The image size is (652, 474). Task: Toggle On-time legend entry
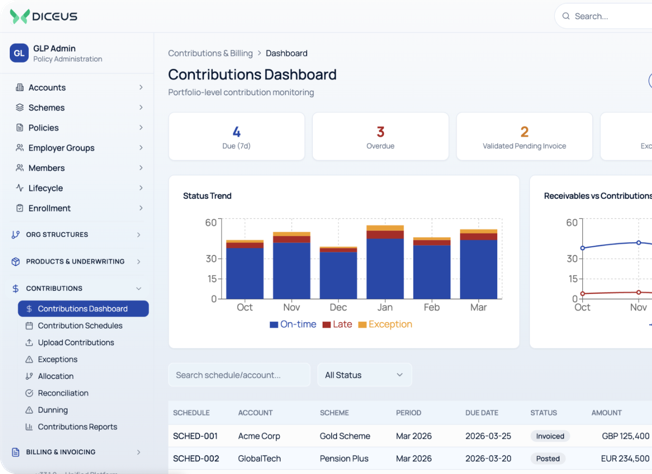tap(293, 324)
